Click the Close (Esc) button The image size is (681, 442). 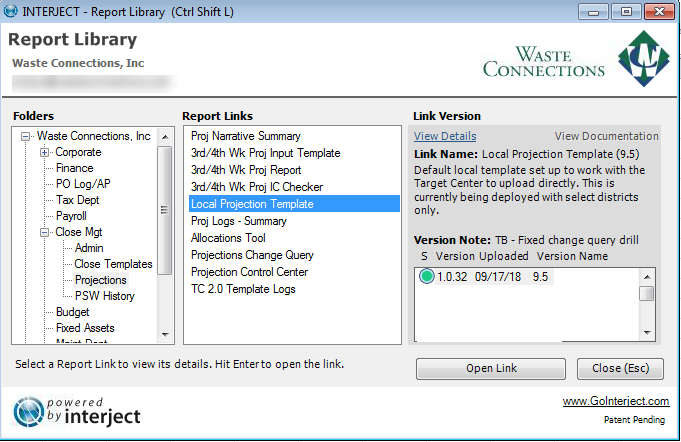tap(620, 369)
